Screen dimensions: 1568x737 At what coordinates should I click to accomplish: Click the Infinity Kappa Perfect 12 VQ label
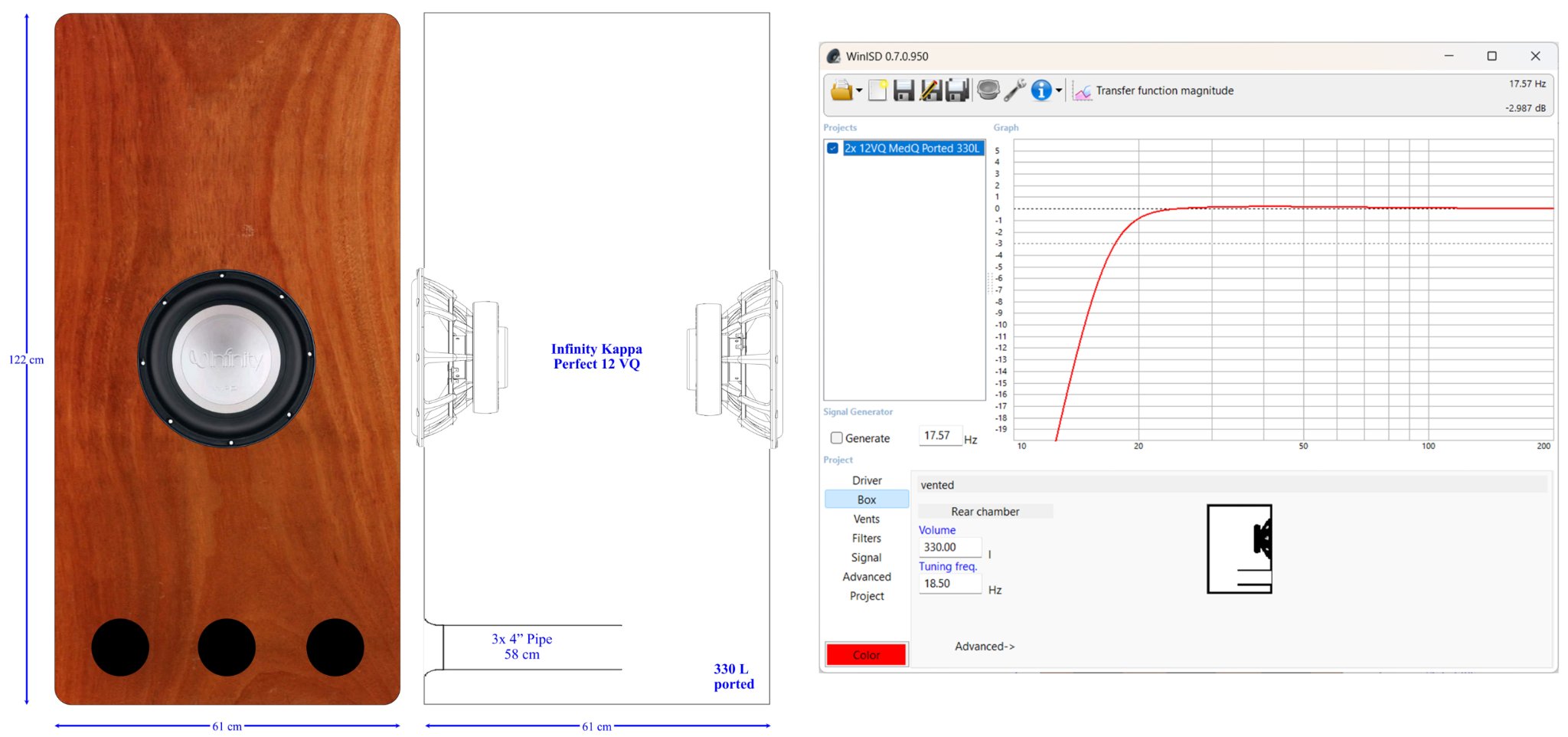click(596, 356)
